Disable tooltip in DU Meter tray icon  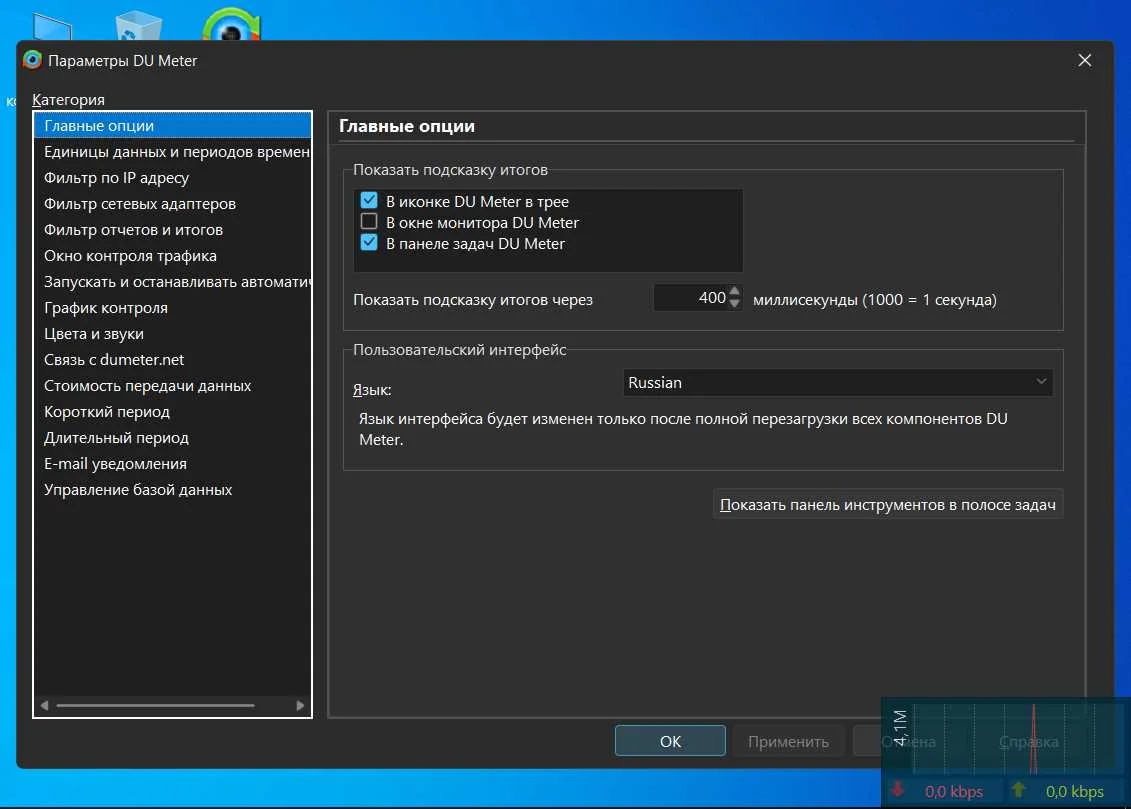369,200
